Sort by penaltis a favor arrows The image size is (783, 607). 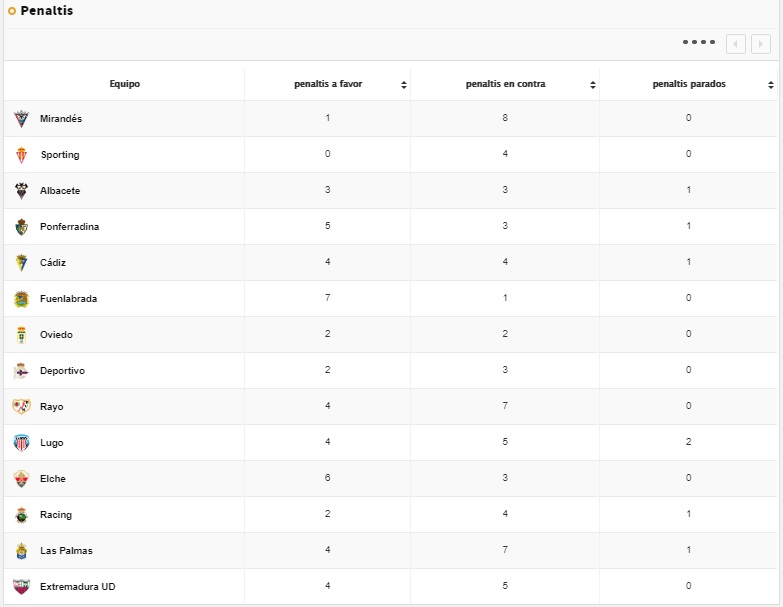[x=404, y=85]
